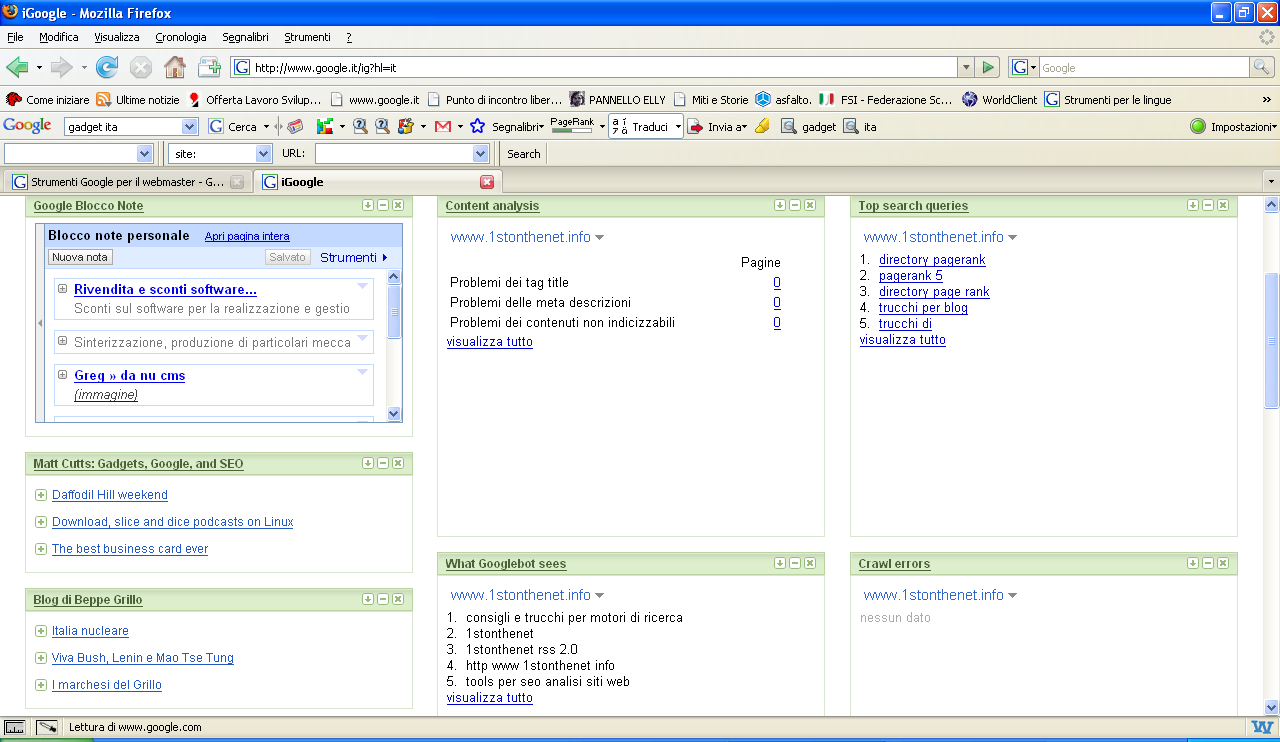Open the Google Toolbar search box dropdown
Viewport: 1280px width, 742px height.
[x=190, y=127]
